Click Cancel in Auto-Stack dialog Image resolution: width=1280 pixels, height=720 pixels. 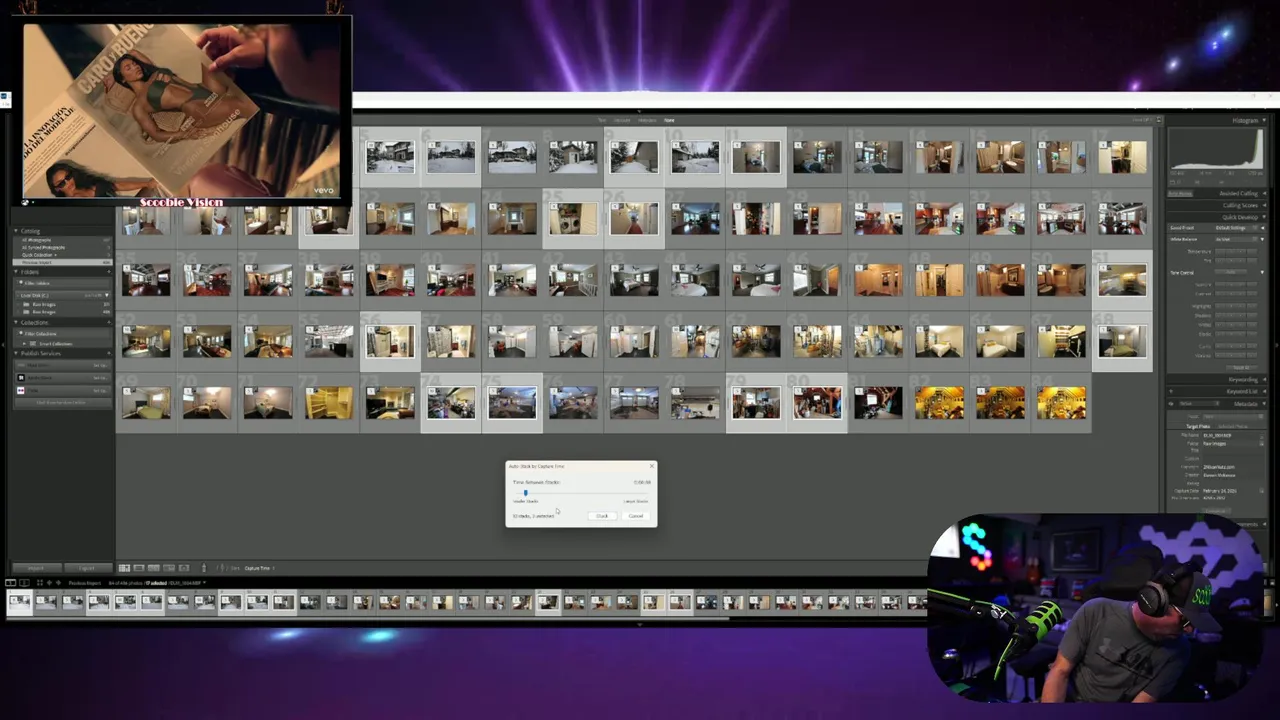coord(636,516)
